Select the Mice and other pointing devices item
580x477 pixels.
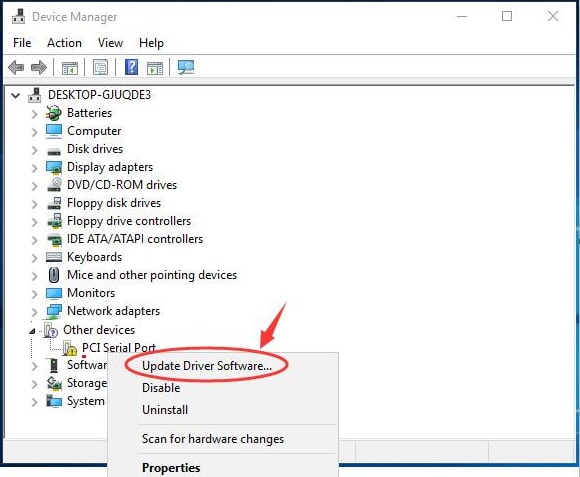click(152, 275)
